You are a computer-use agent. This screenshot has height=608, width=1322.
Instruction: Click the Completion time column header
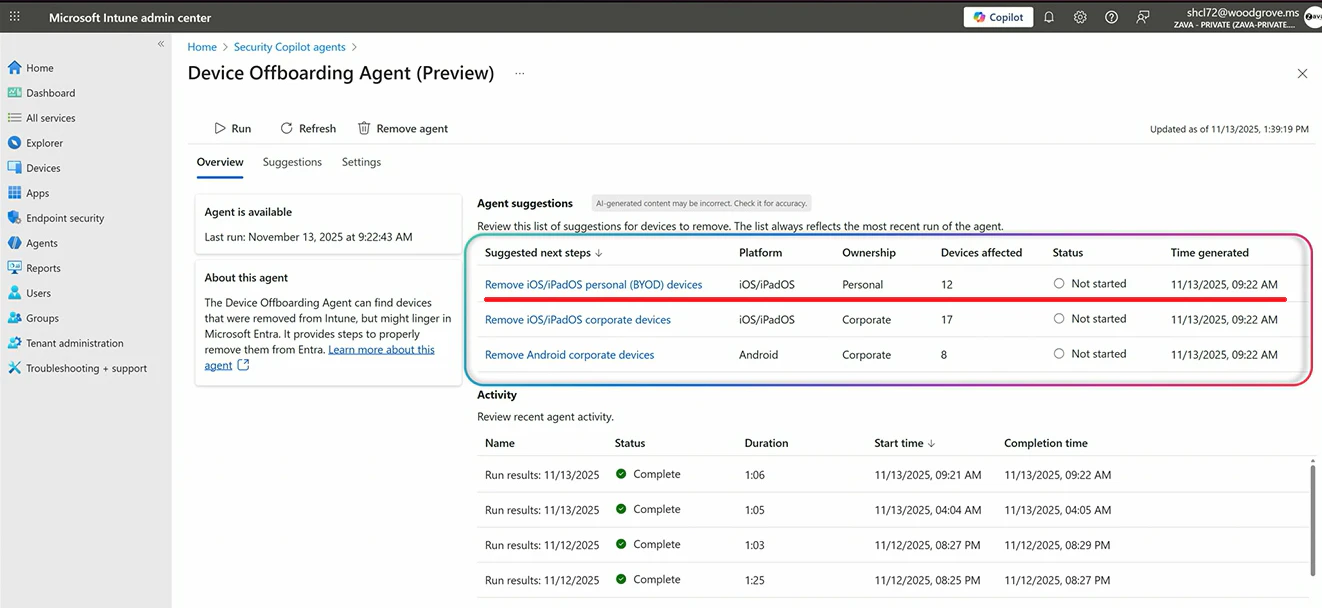pyautogui.click(x=1046, y=443)
